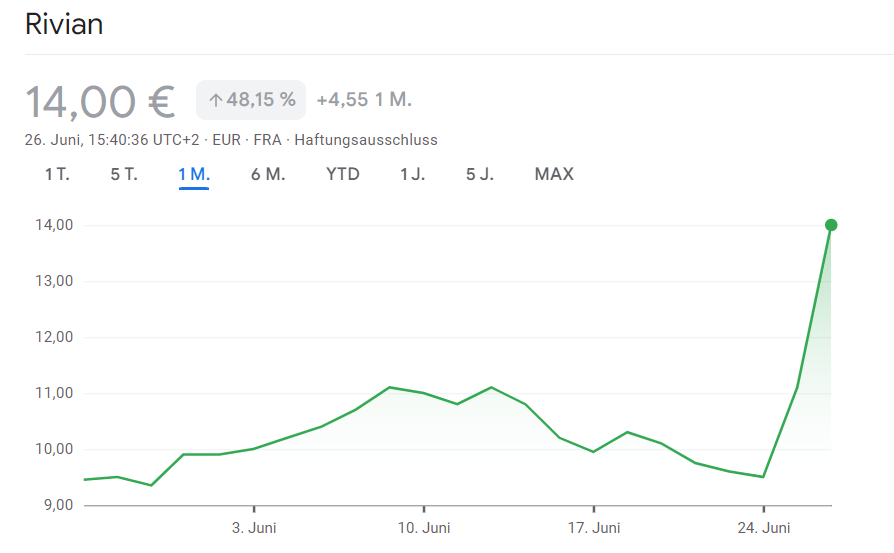
Task: Switch to the 5 T. range tab
Action: [x=124, y=174]
